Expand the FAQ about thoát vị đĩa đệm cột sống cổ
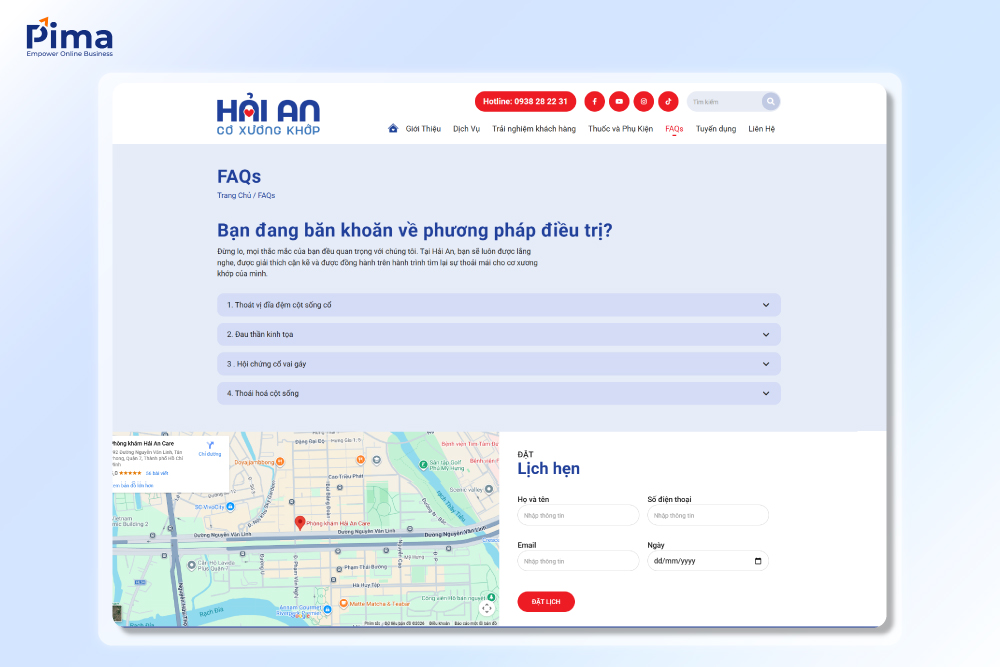Viewport: 1000px width, 667px height. (498, 305)
